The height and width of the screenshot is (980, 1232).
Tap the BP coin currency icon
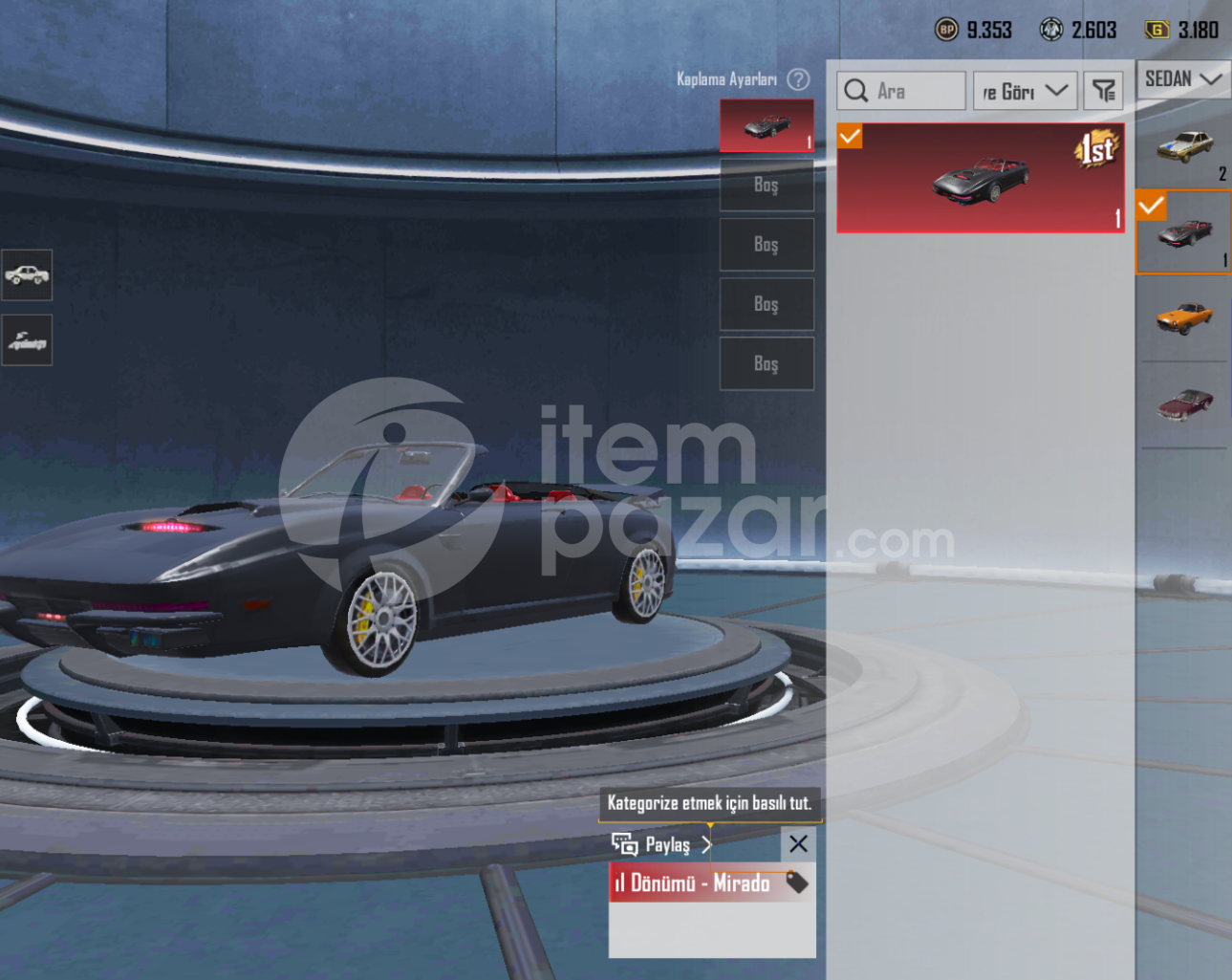[946, 30]
